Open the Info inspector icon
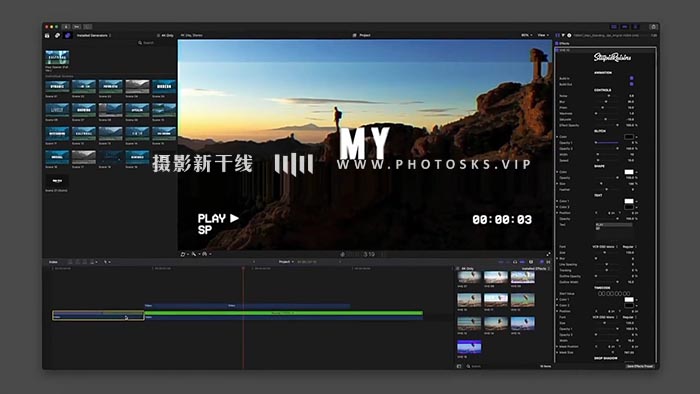 (569, 35)
